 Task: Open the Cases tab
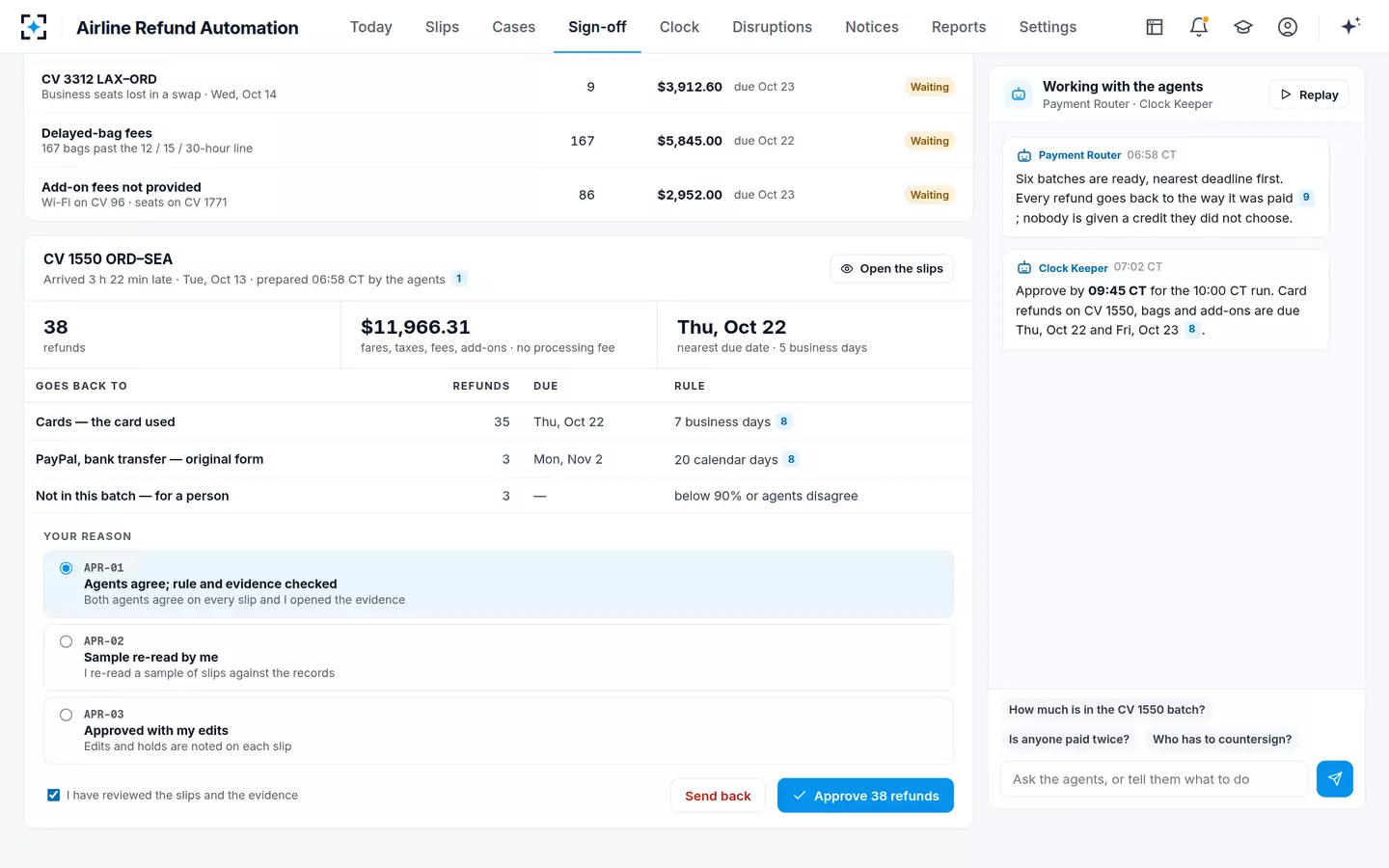513,27
